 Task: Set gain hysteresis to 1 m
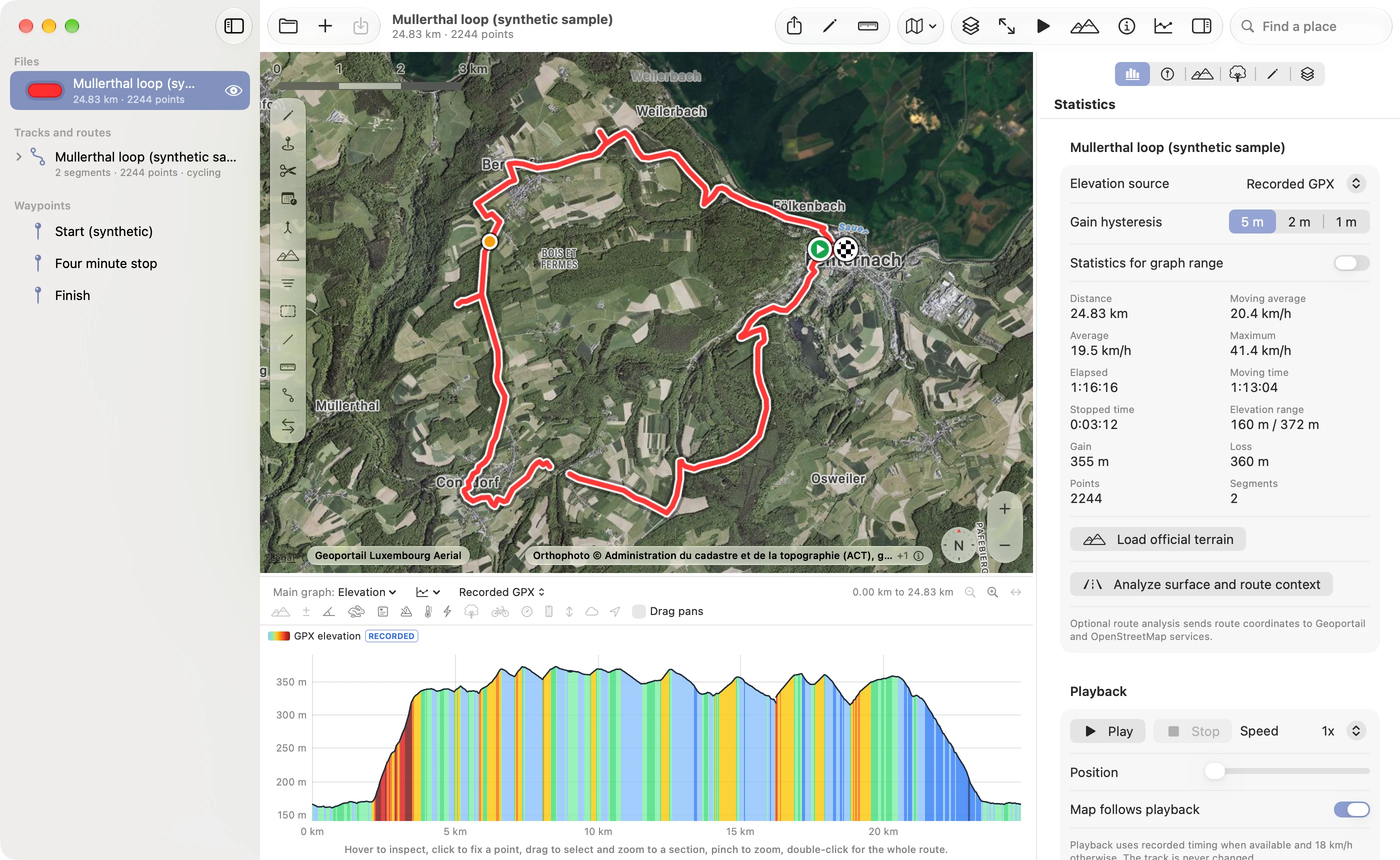[1345, 222]
